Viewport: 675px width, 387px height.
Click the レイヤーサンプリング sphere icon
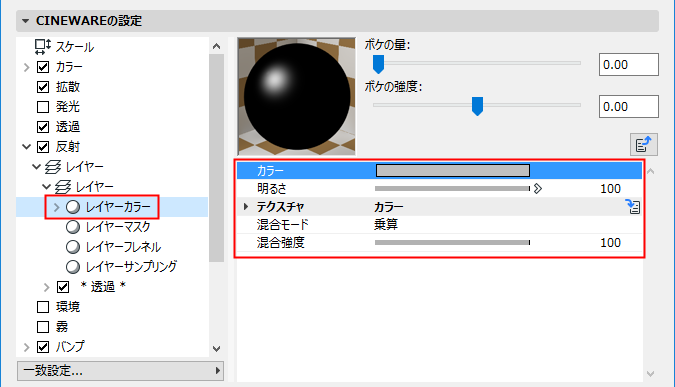tap(73, 267)
